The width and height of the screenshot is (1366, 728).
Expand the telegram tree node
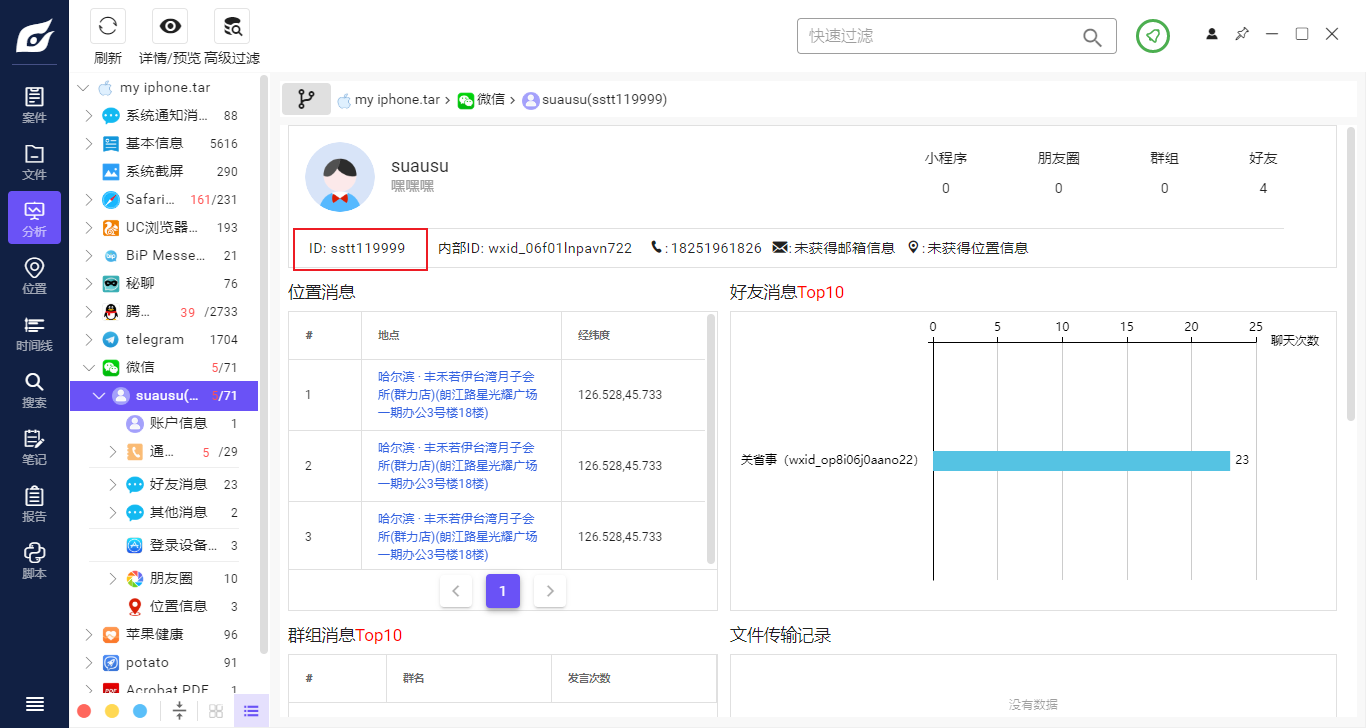(89, 340)
